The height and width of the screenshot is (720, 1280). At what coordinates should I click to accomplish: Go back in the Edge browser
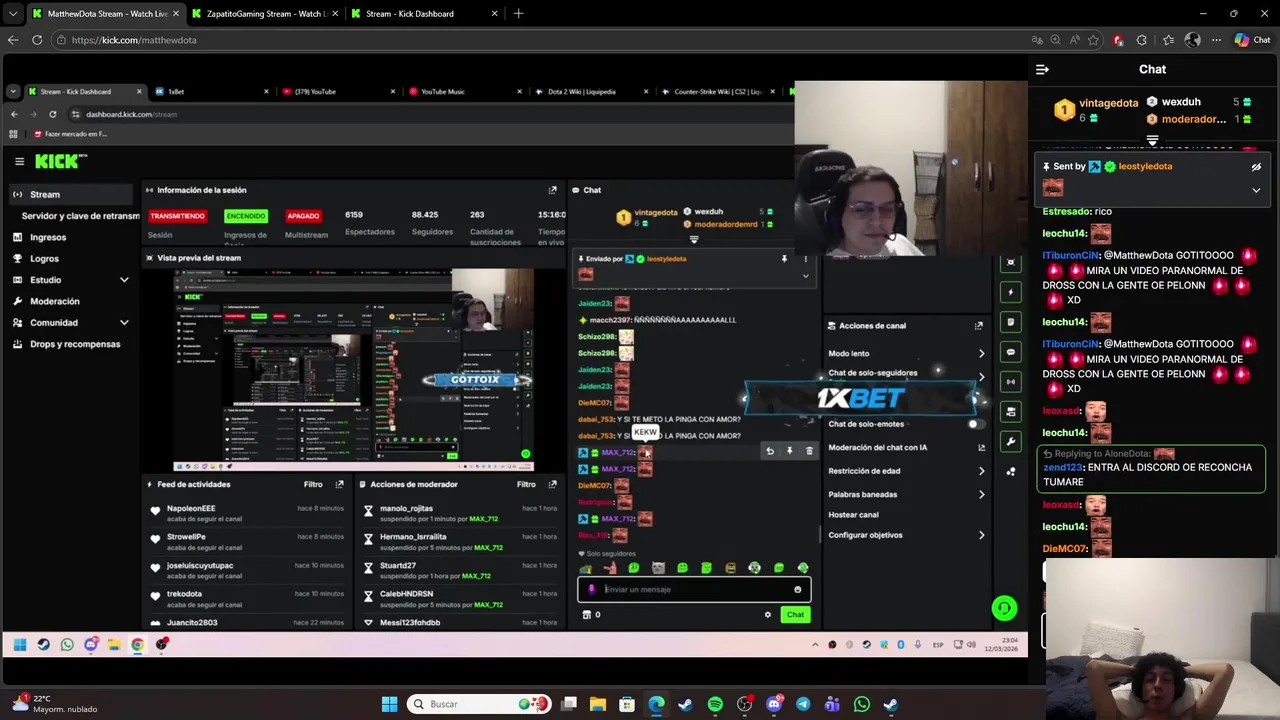tap(13, 40)
